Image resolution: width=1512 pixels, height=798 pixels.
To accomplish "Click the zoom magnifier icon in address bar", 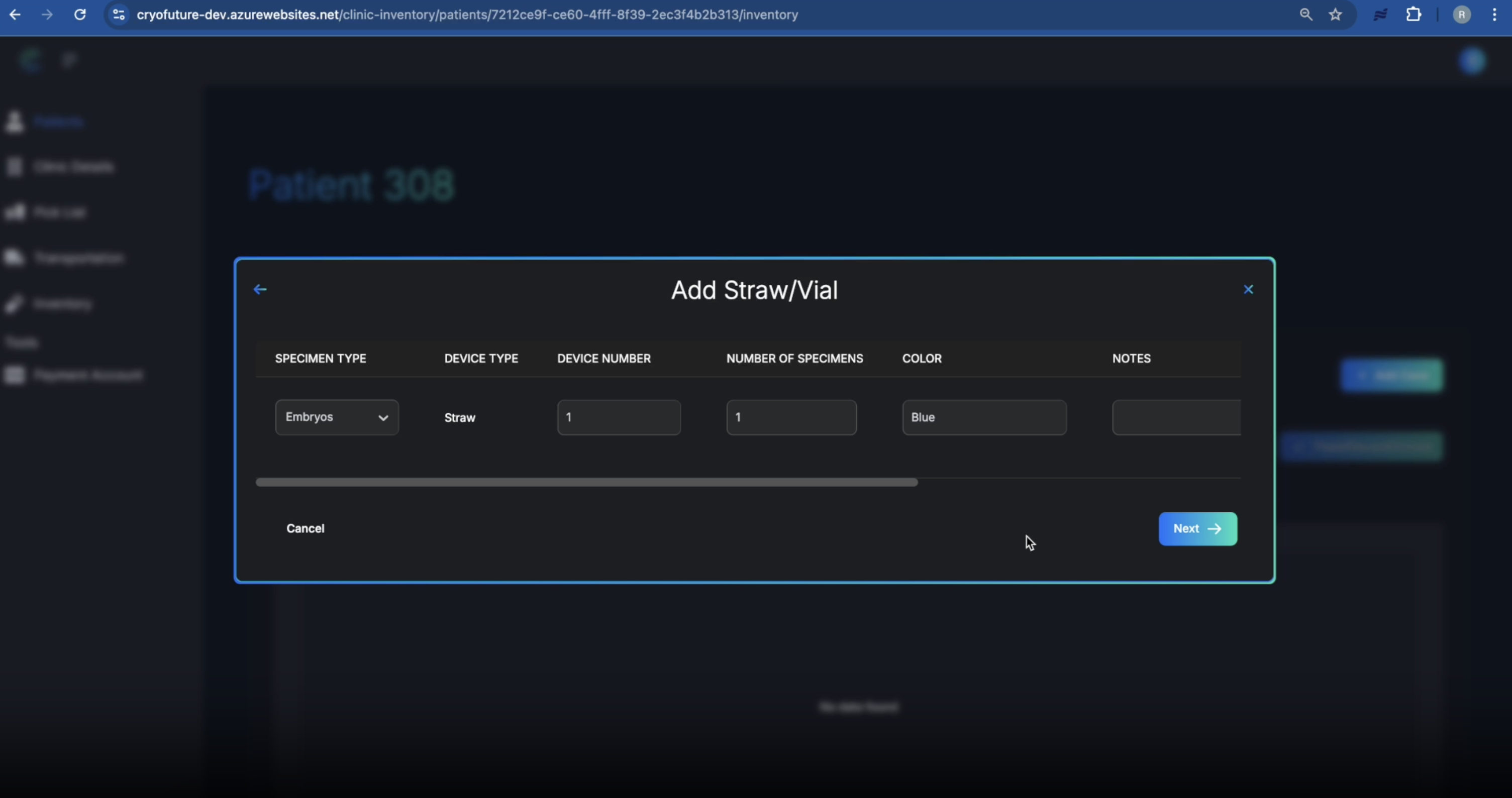I will pyautogui.click(x=1305, y=15).
